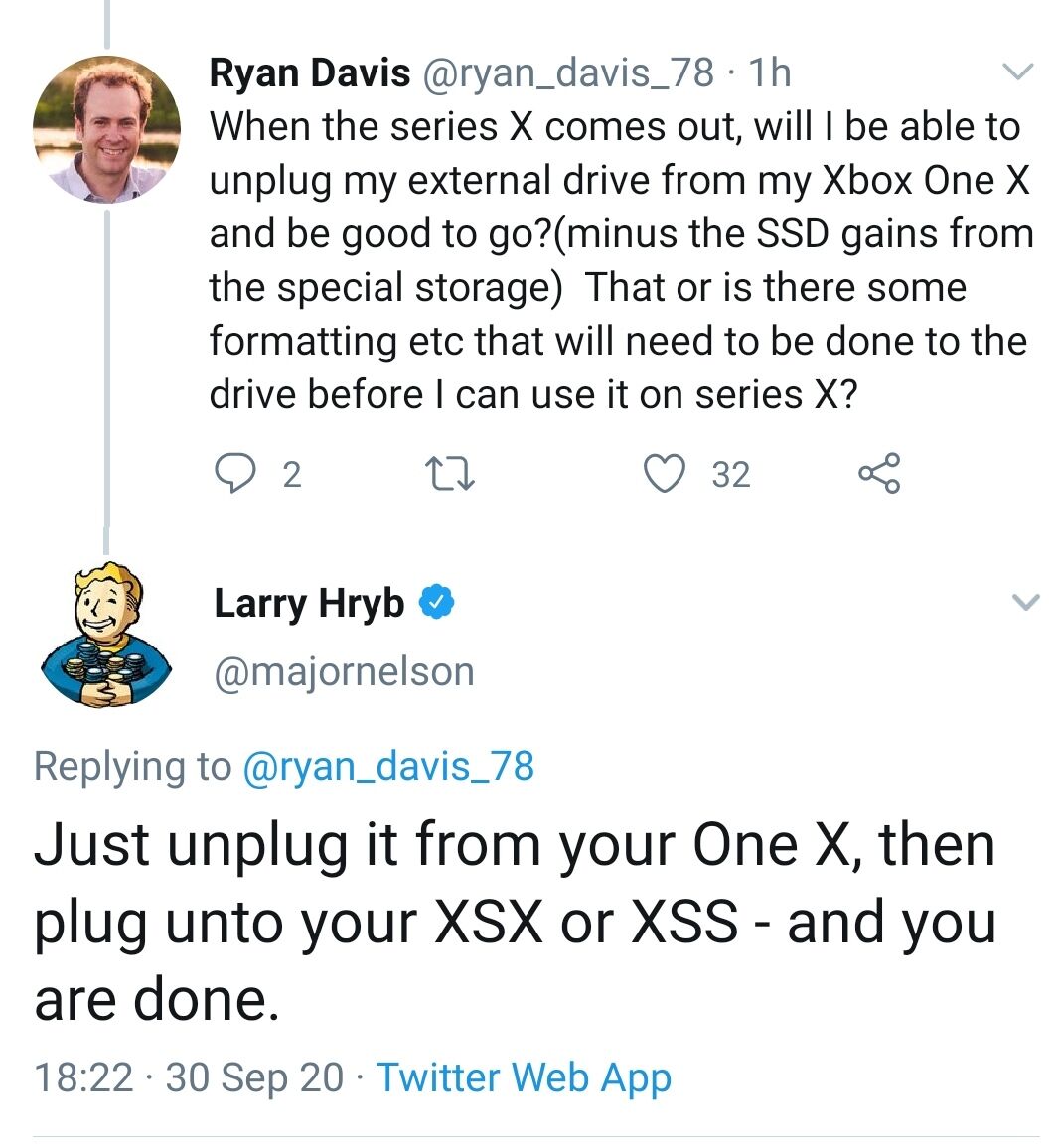The height and width of the screenshot is (1148, 1056).
Task: Expand options chevron on Ryan Davis's tweet
Action: tap(1016, 72)
